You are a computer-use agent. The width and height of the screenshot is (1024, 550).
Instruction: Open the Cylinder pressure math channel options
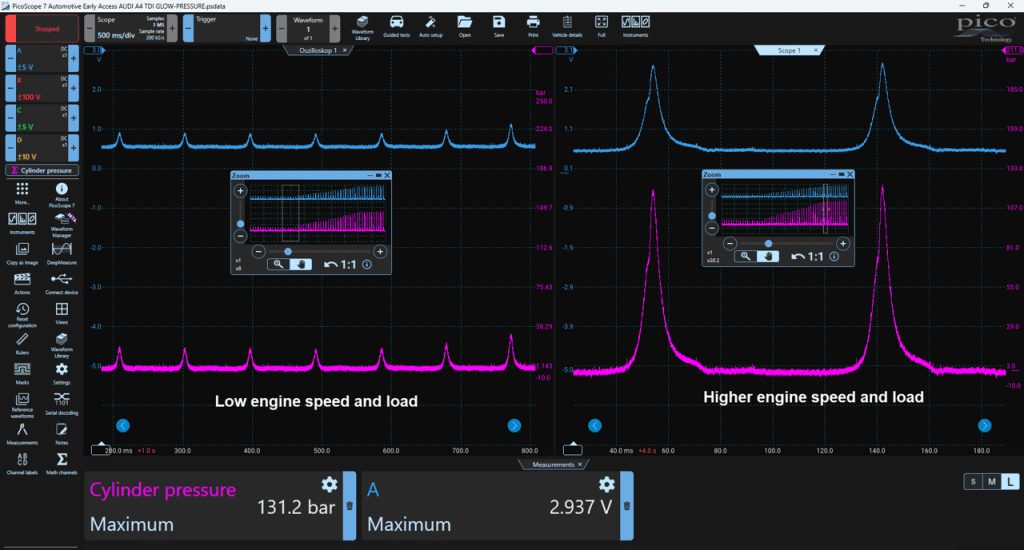click(x=42, y=170)
